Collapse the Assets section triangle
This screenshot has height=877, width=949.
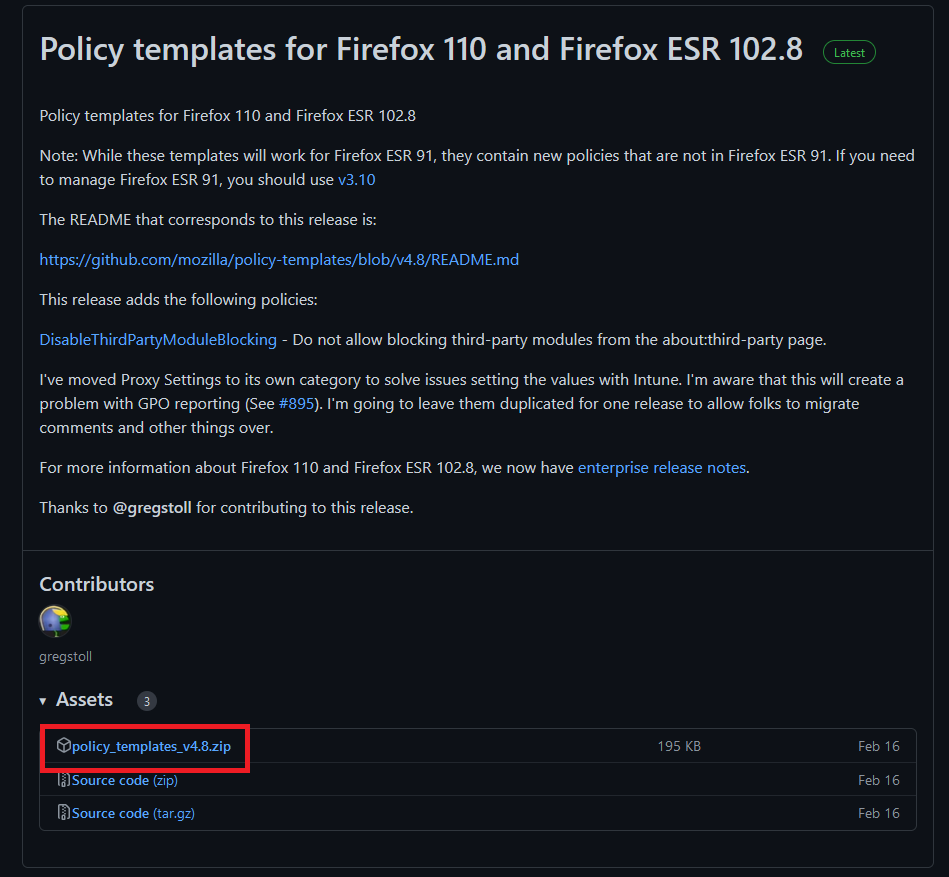(43, 701)
